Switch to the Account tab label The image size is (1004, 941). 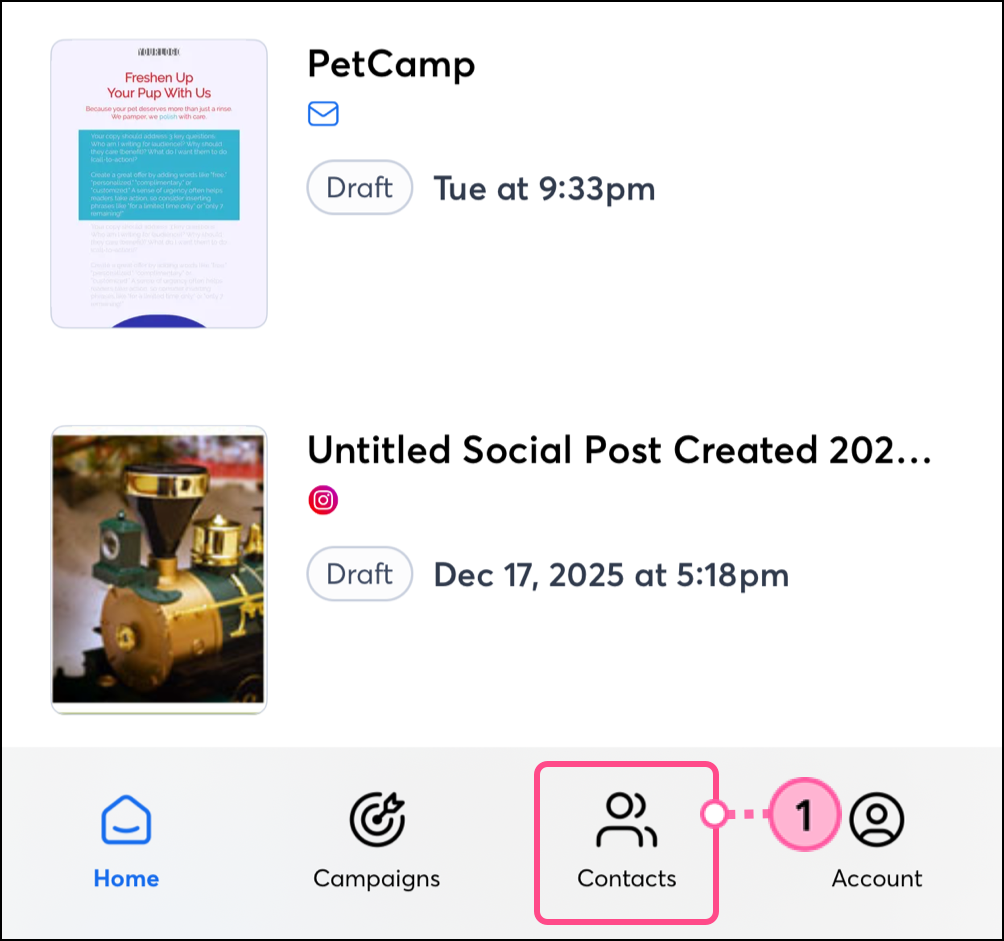877,879
